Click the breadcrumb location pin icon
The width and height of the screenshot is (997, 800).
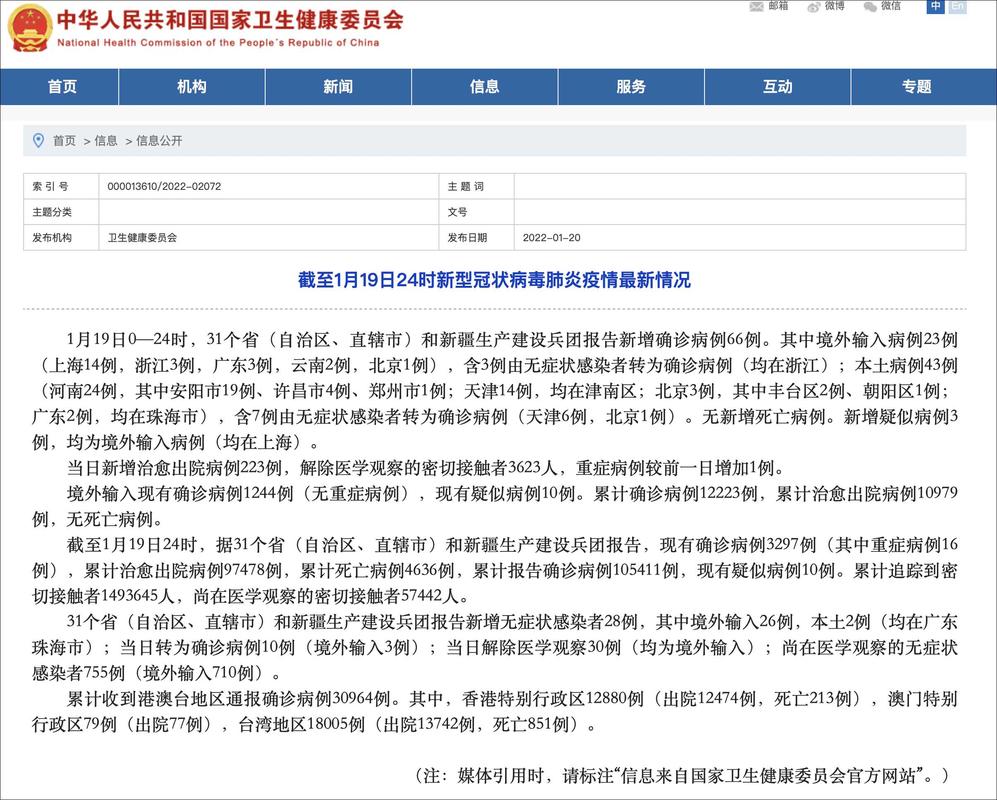38,140
